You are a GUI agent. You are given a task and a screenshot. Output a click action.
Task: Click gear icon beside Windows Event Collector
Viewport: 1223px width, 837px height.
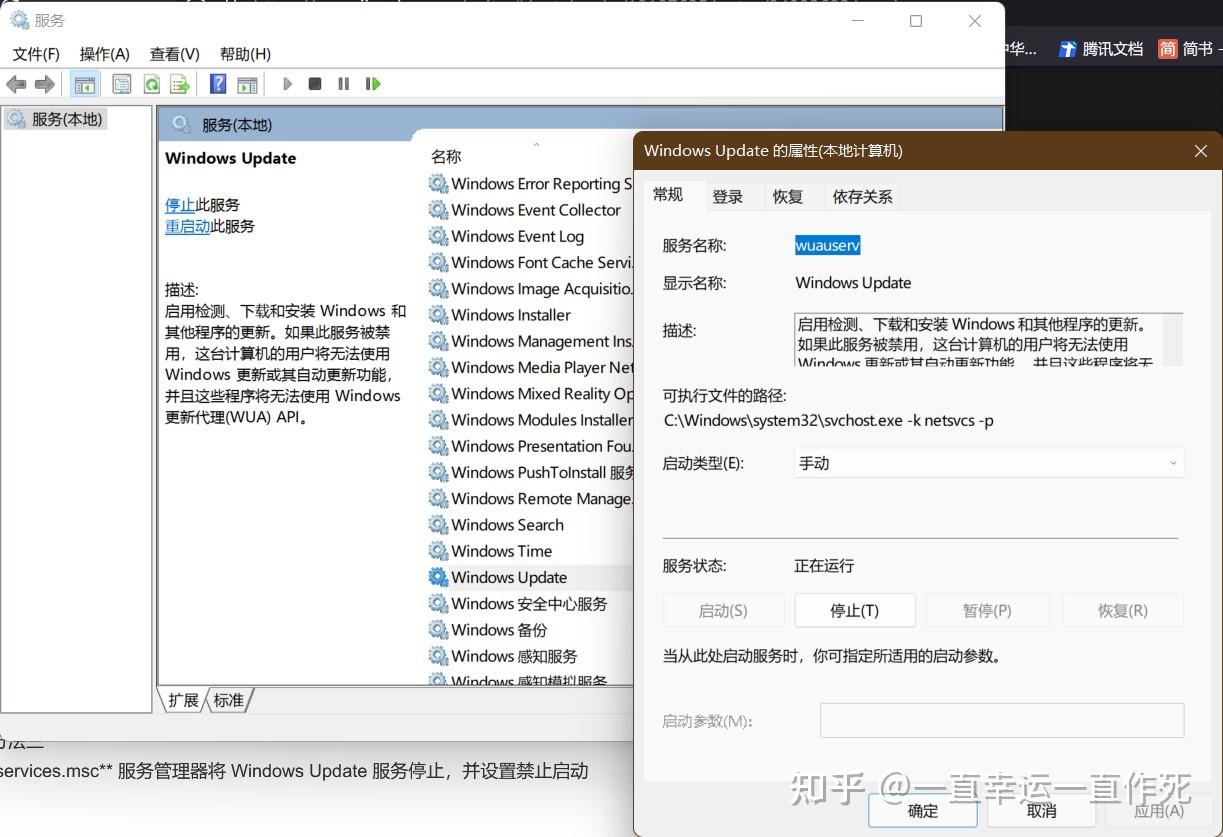[x=438, y=210]
